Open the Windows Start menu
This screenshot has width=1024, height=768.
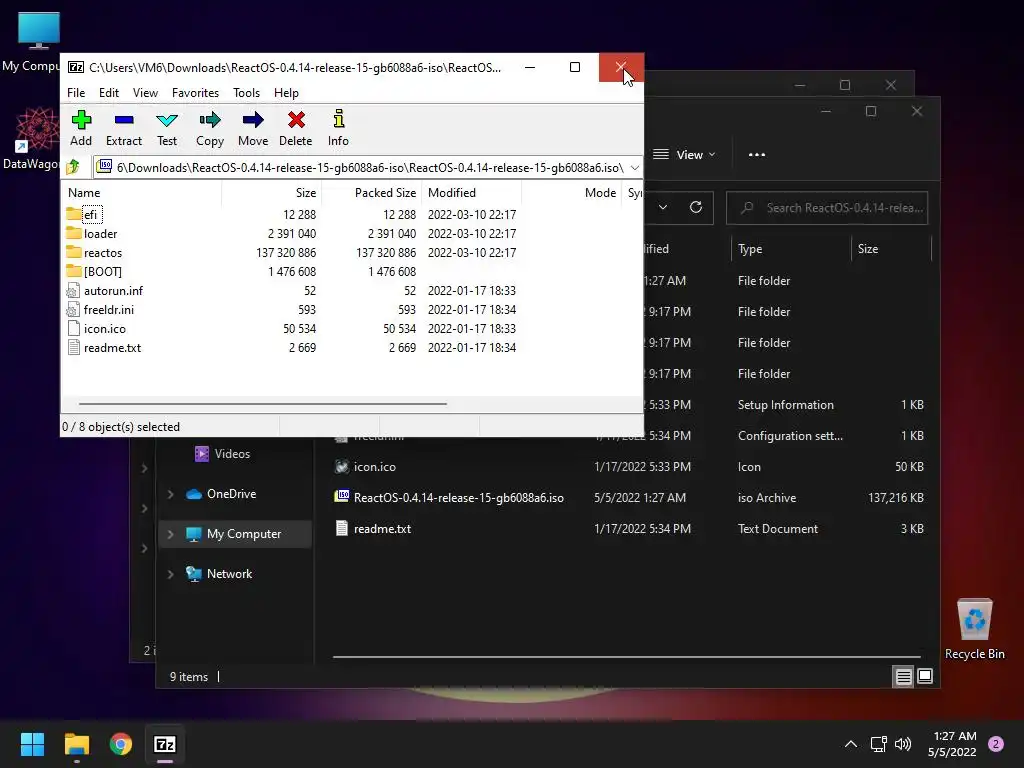[x=32, y=744]
